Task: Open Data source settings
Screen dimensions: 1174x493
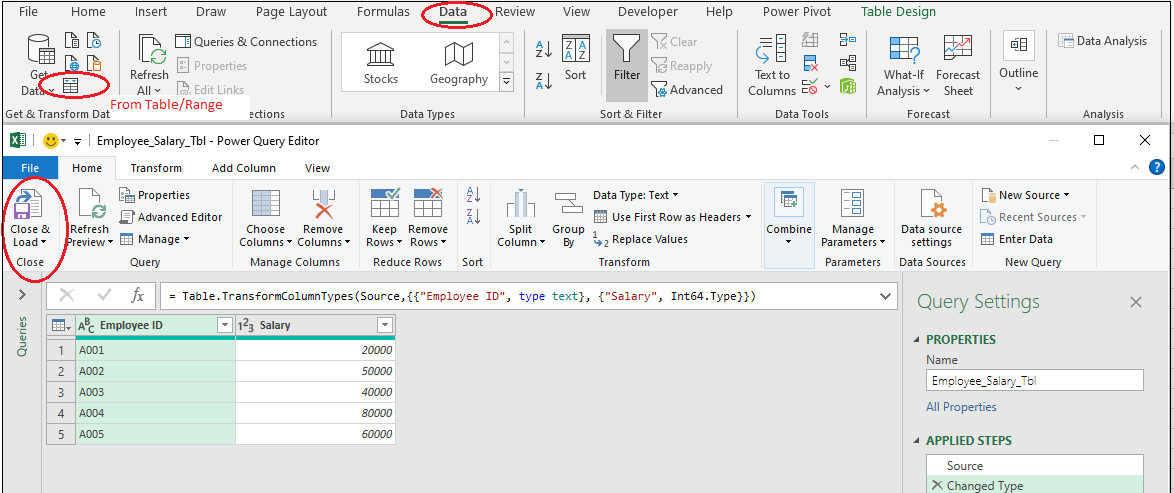Action: (x=931, y=219)
